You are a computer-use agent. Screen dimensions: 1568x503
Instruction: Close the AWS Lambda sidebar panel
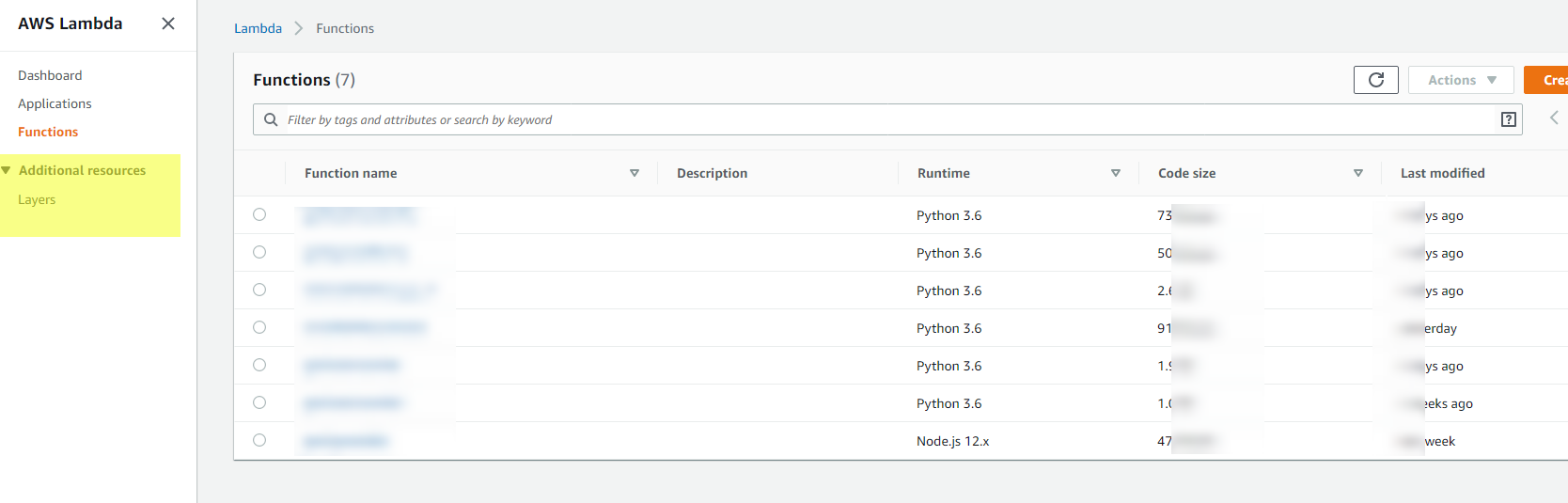click(168, 24)
